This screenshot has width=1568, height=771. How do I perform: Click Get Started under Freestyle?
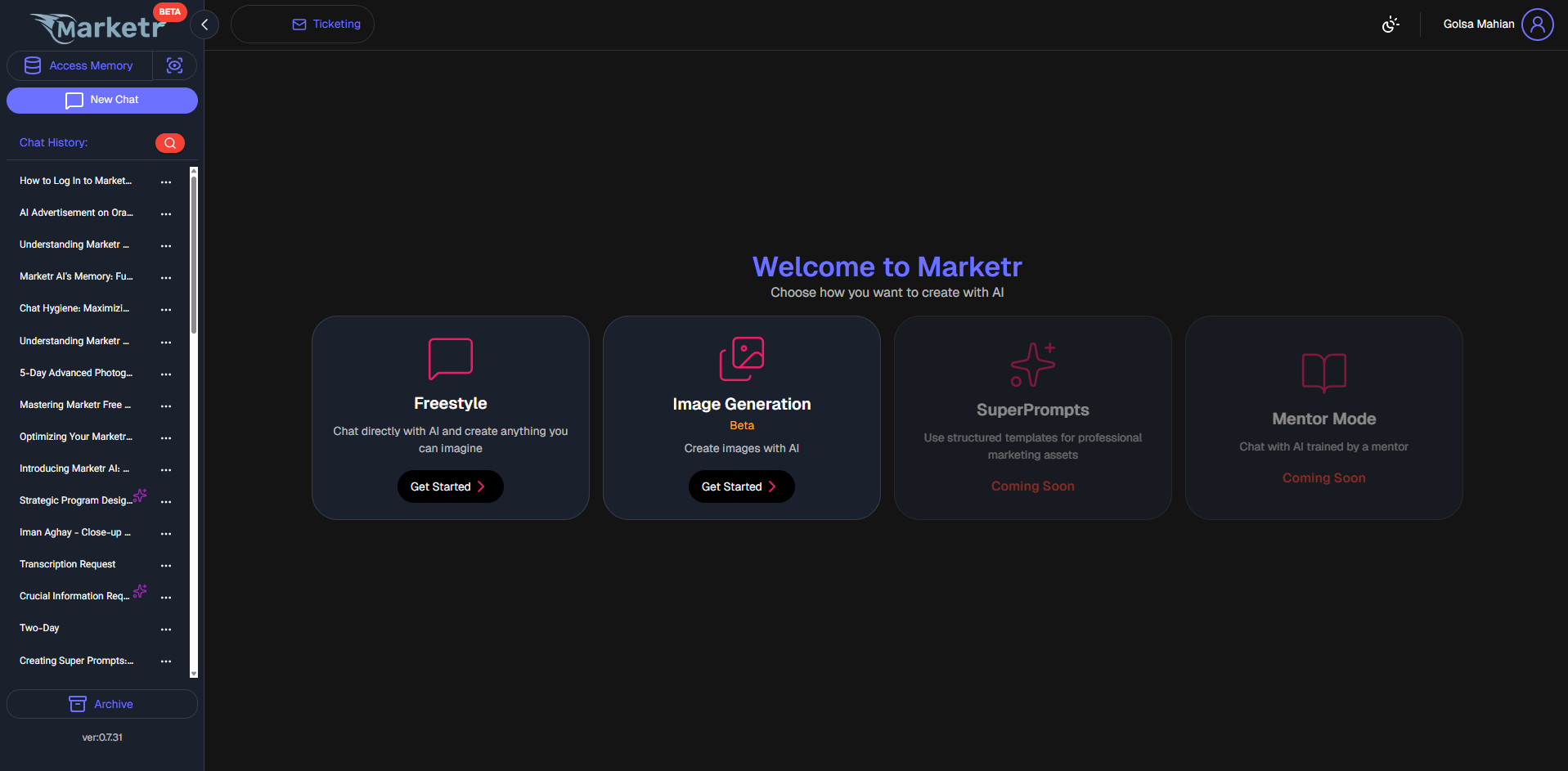451,486
